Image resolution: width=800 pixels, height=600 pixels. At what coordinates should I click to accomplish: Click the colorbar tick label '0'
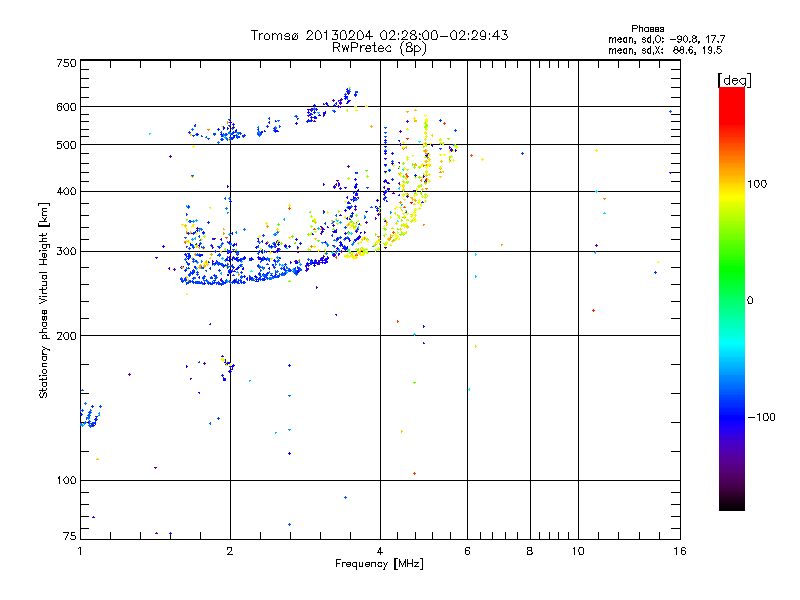coord(750,301)
